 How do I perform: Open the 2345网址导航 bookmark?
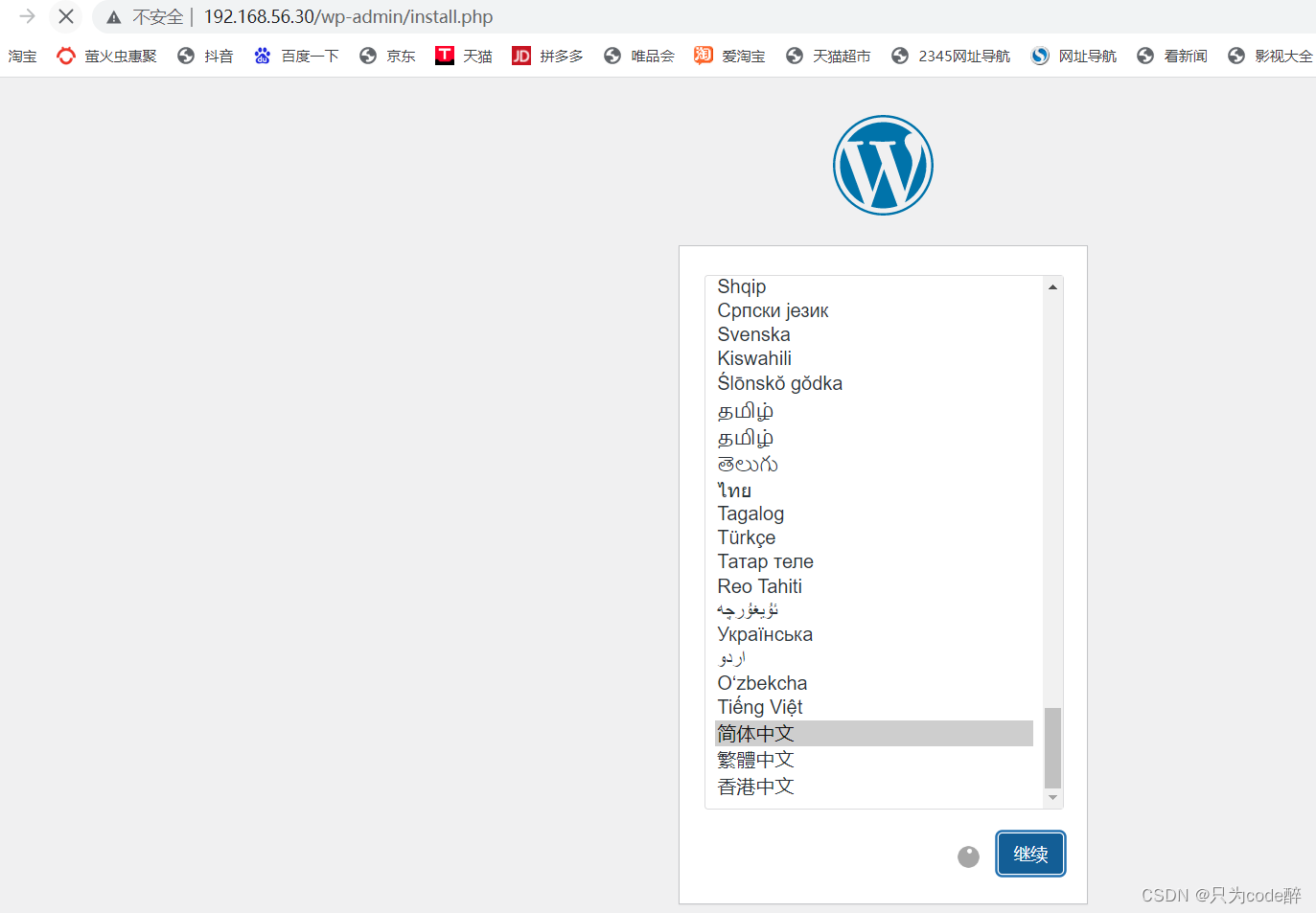951,57
